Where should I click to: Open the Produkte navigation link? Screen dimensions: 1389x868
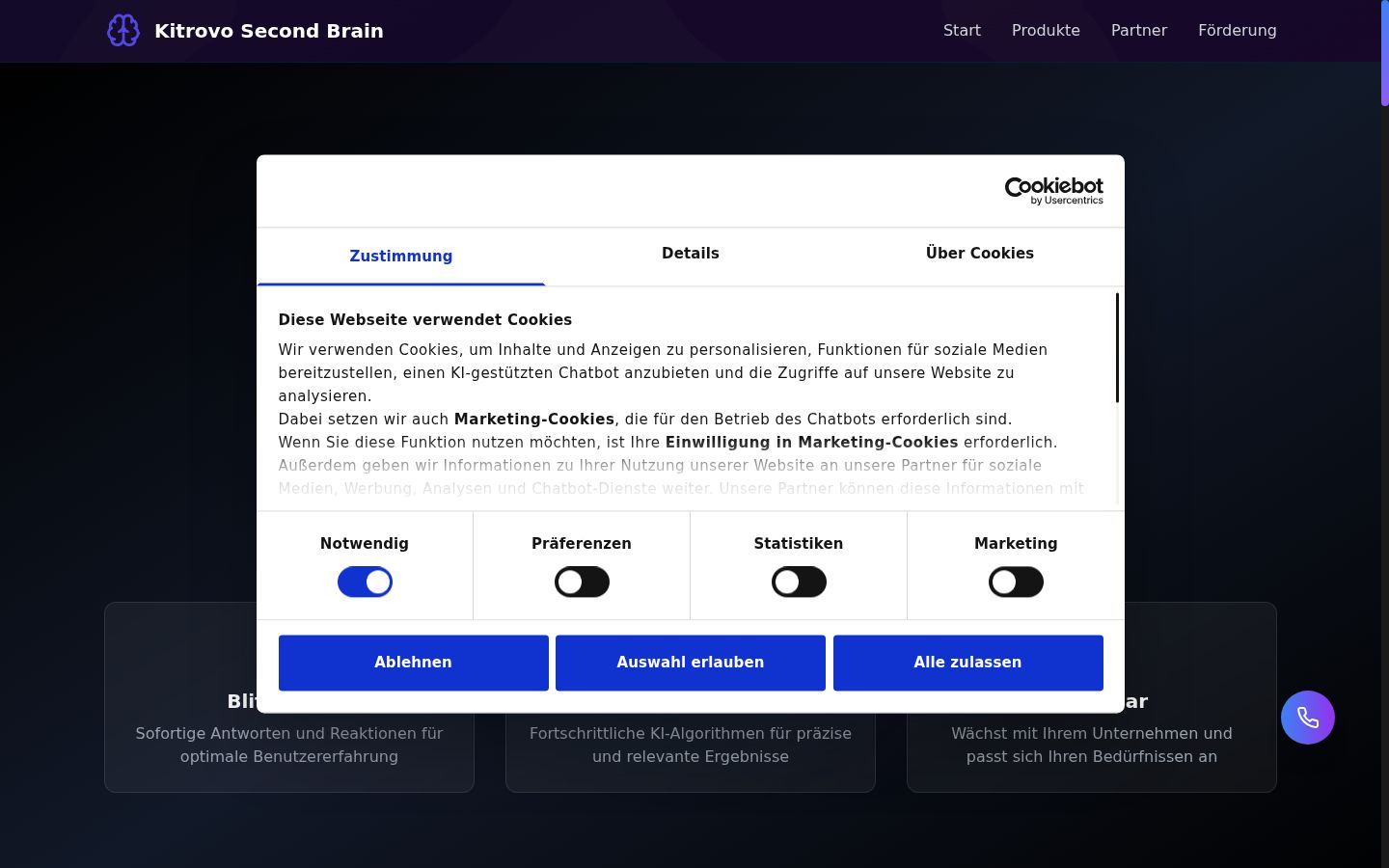click(1046, 31)
